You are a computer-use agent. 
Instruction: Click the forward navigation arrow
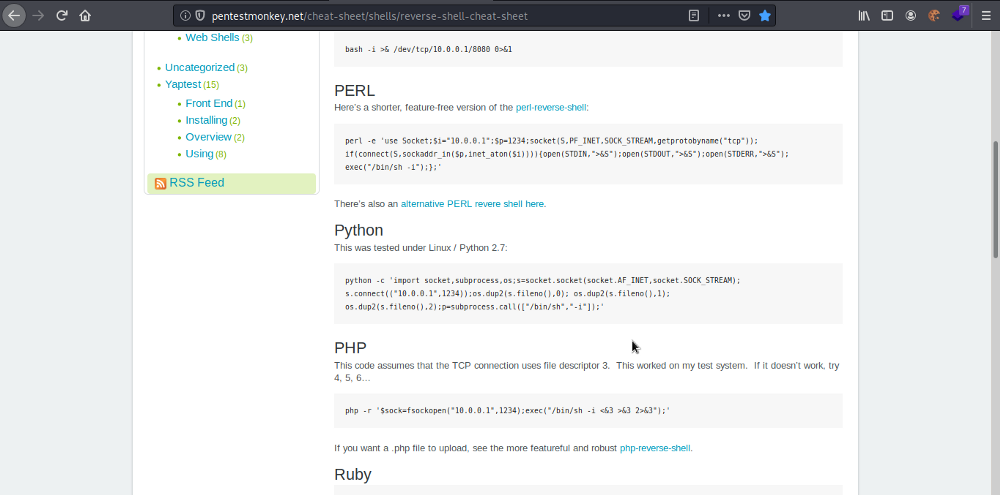click(x=38, y=15)
